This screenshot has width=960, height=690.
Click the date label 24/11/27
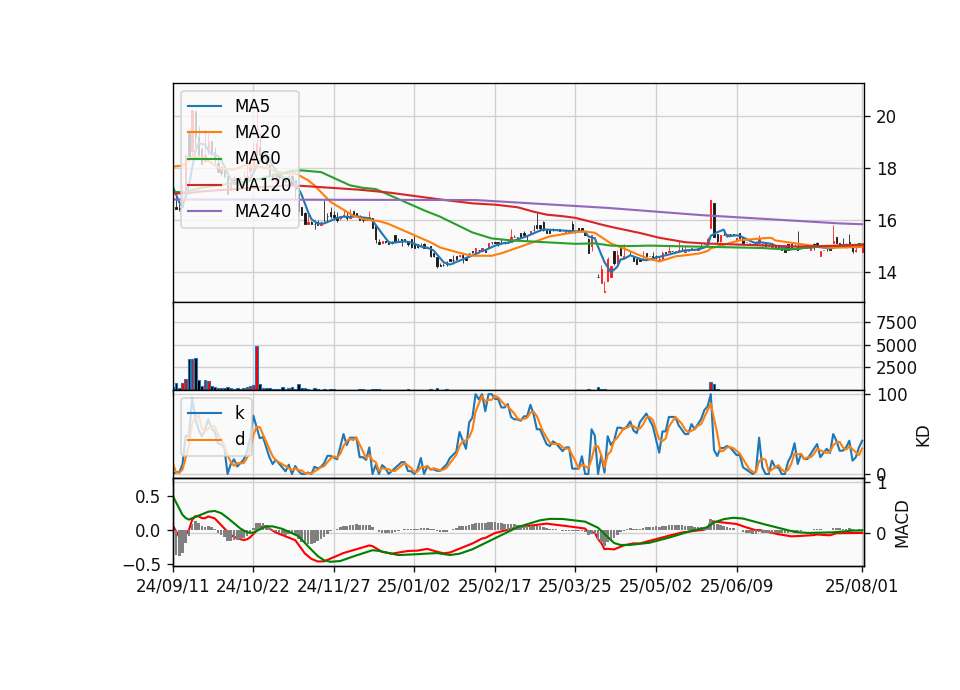(x=334, y=586)
